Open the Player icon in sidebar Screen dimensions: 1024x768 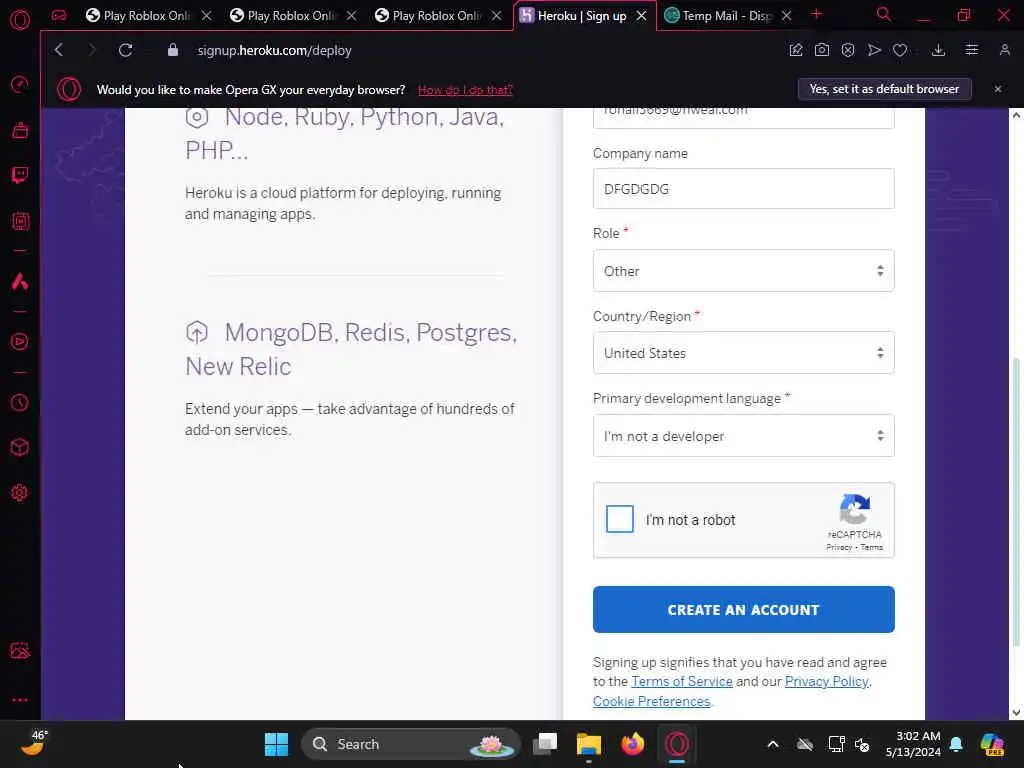coord(20,342)
